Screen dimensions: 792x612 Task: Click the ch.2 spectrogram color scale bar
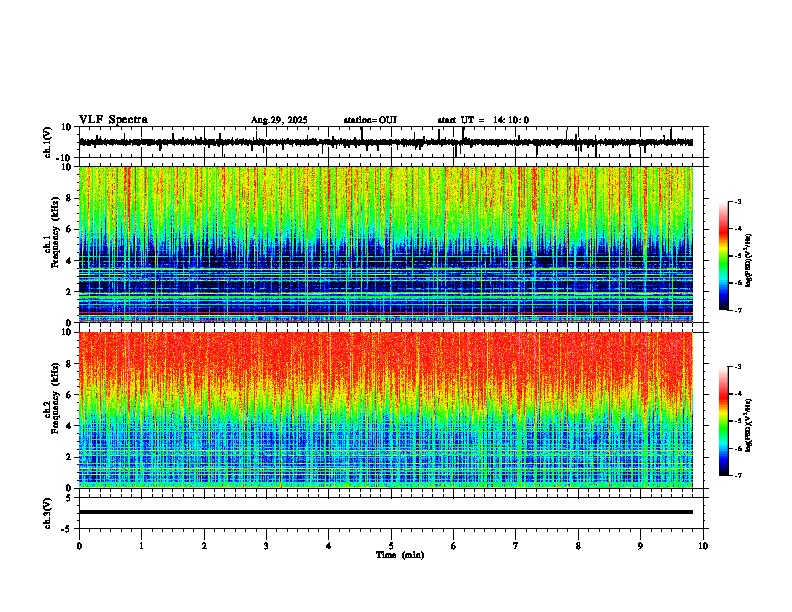(724, 421)
